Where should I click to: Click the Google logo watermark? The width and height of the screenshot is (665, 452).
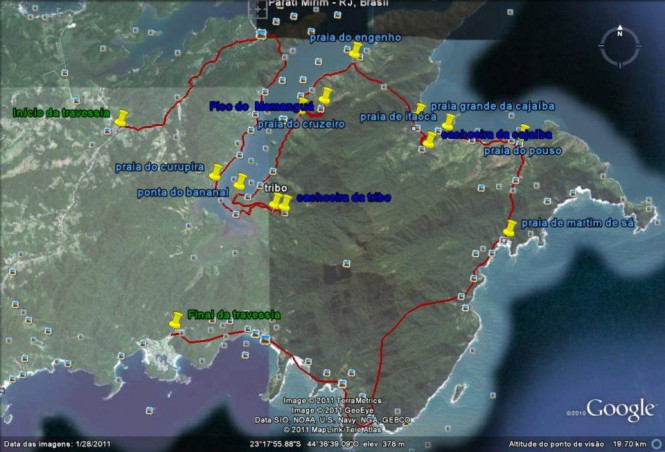620,409
